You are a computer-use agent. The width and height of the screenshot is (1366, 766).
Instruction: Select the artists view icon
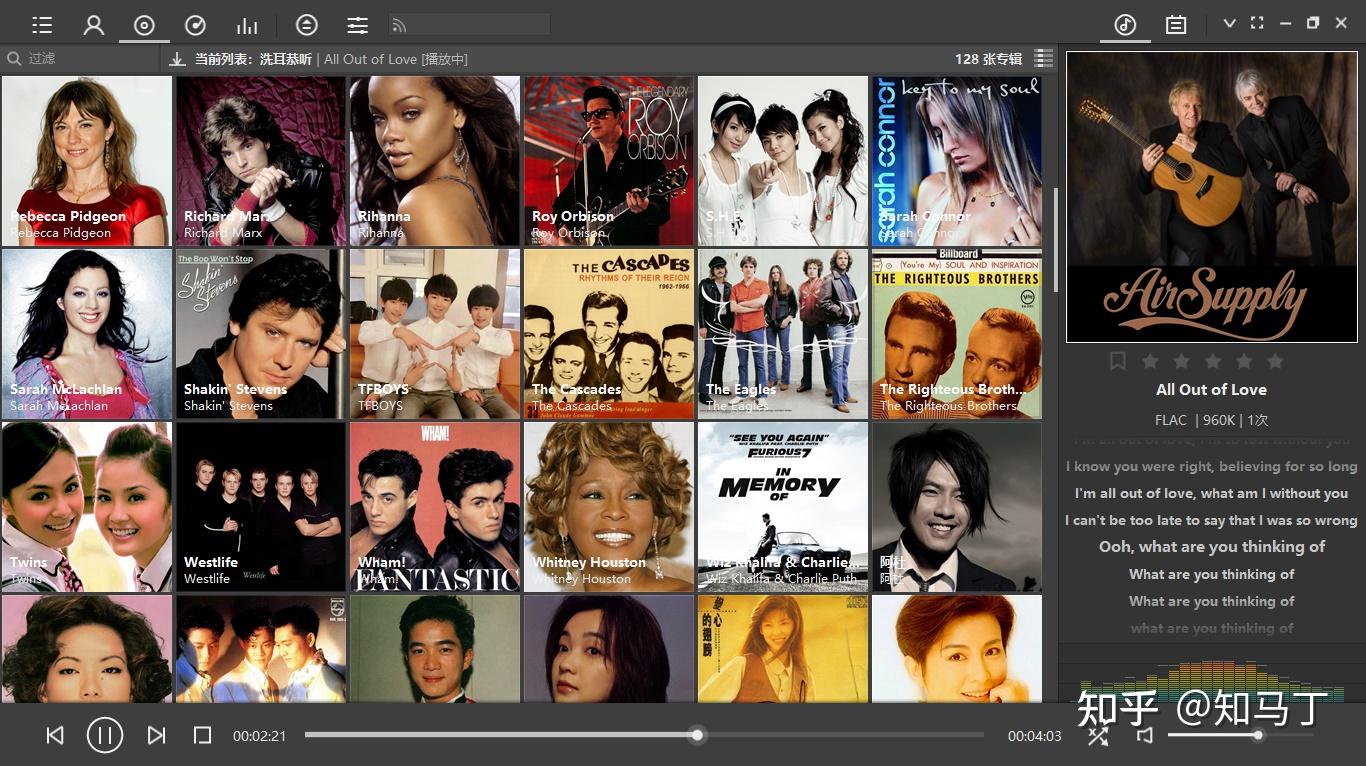tap(93, 24)
